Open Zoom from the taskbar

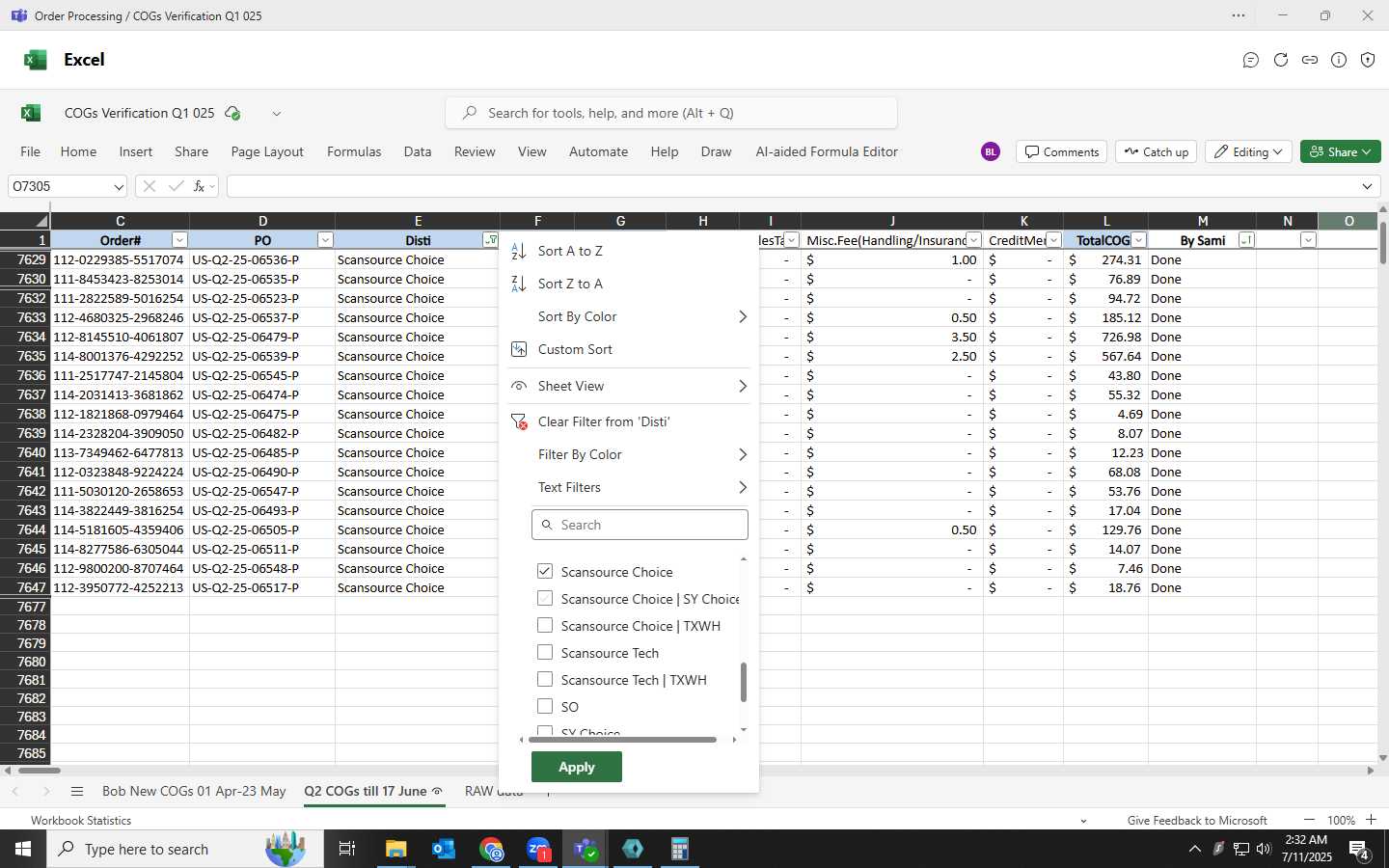click(538, 849)
